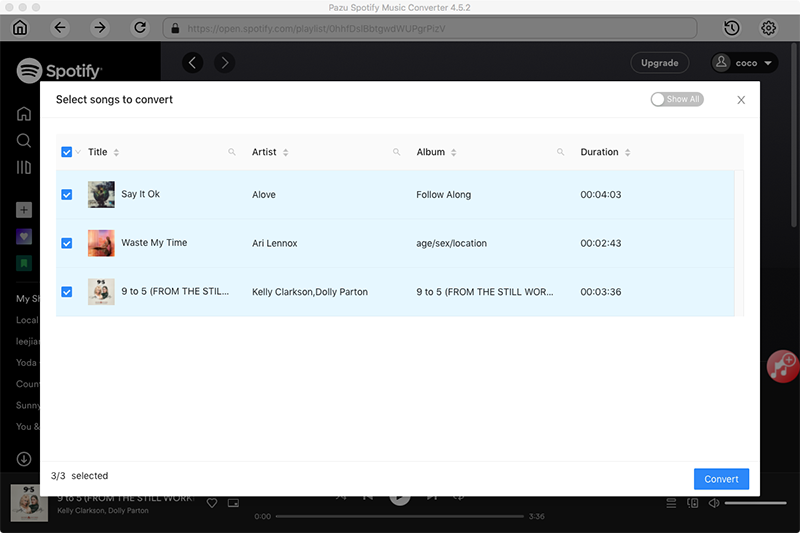Click the Upgrade button
The image size is (800, 533).
pos(660,63)
